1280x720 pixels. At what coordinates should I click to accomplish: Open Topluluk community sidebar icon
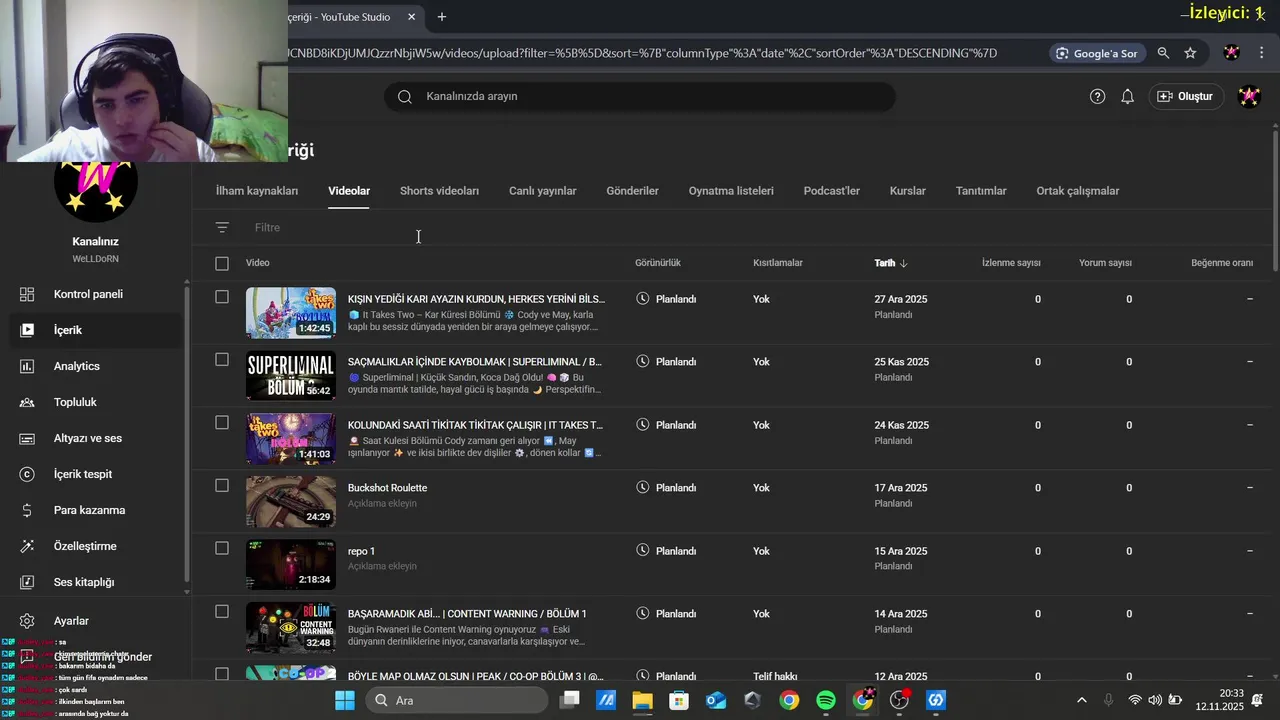27,402
